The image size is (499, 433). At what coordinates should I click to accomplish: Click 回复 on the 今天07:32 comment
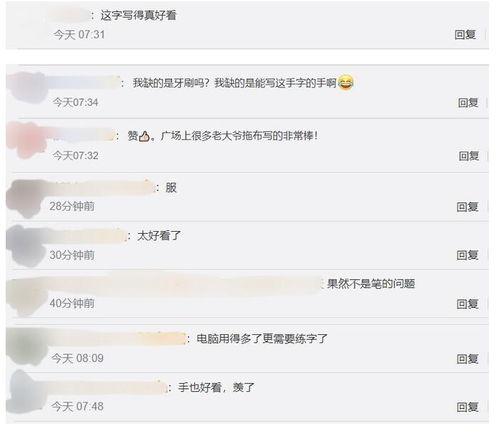469,156
